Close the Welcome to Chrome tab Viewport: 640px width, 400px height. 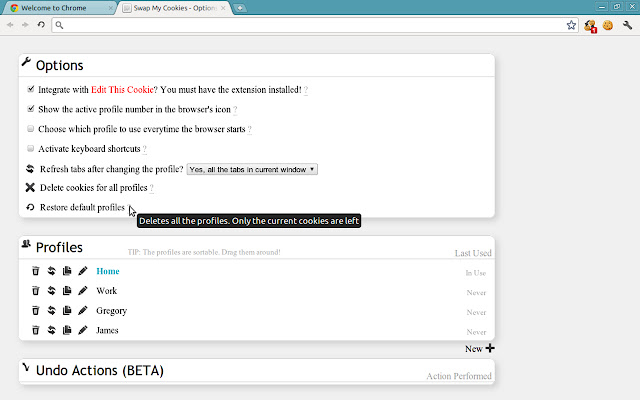(x=111, y=8)
